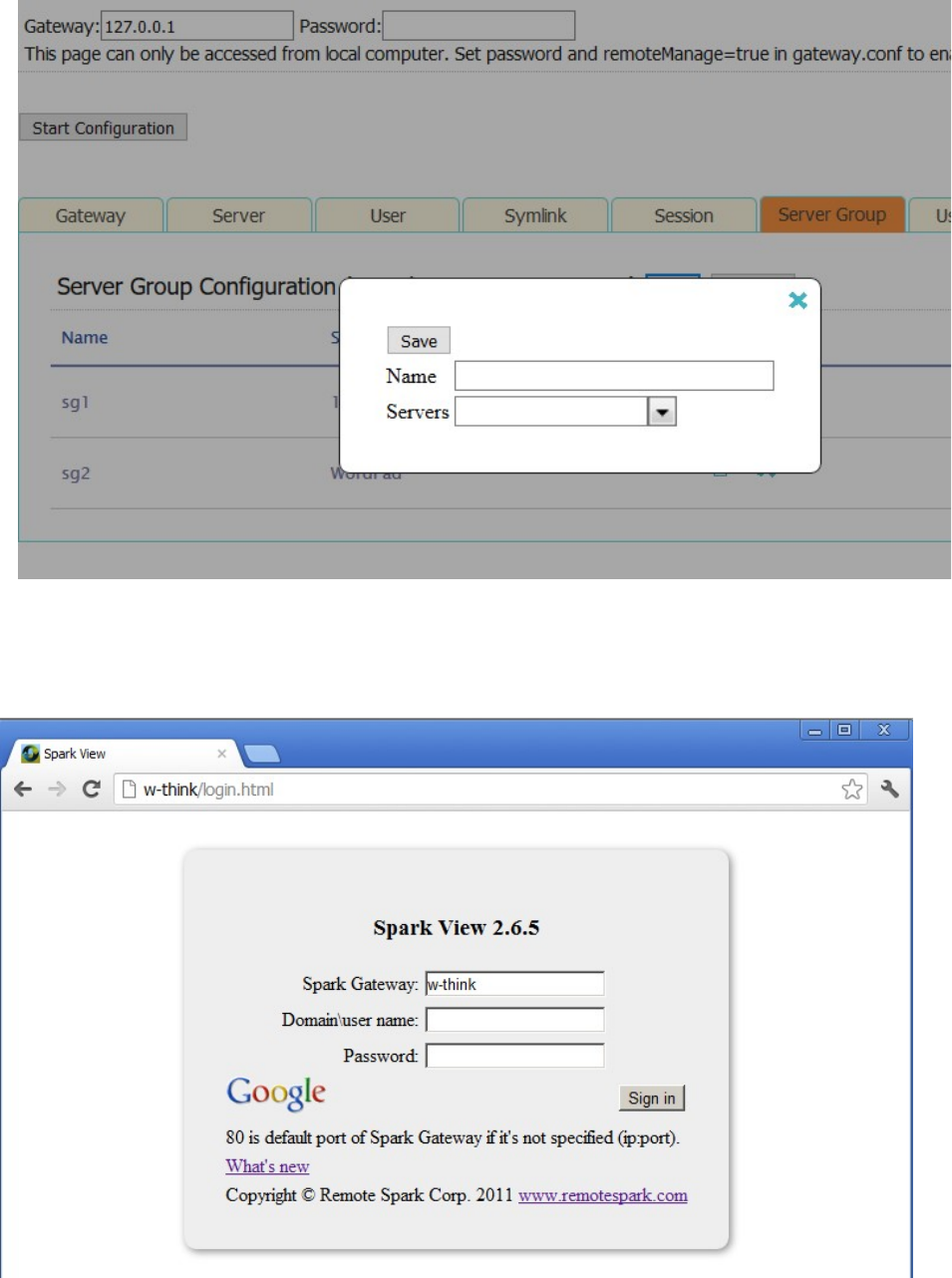This screenshot has width=952, height=1278.
Task: Click the Sign in button
Action: [652, 1098]
